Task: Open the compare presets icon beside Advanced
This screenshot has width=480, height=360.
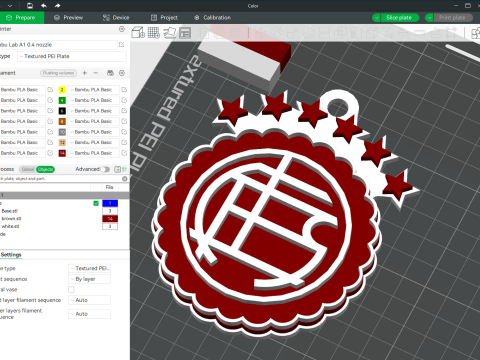Action: 117,169
